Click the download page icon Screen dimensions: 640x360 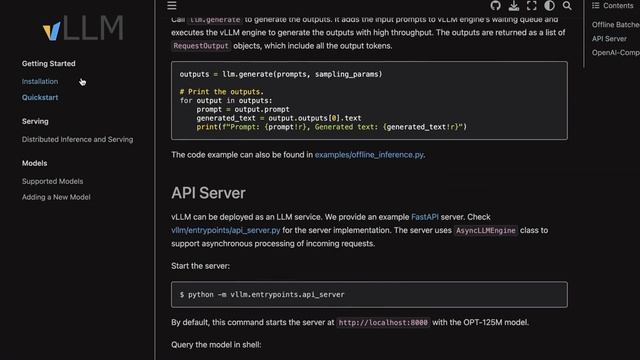[x=514, y=5]
